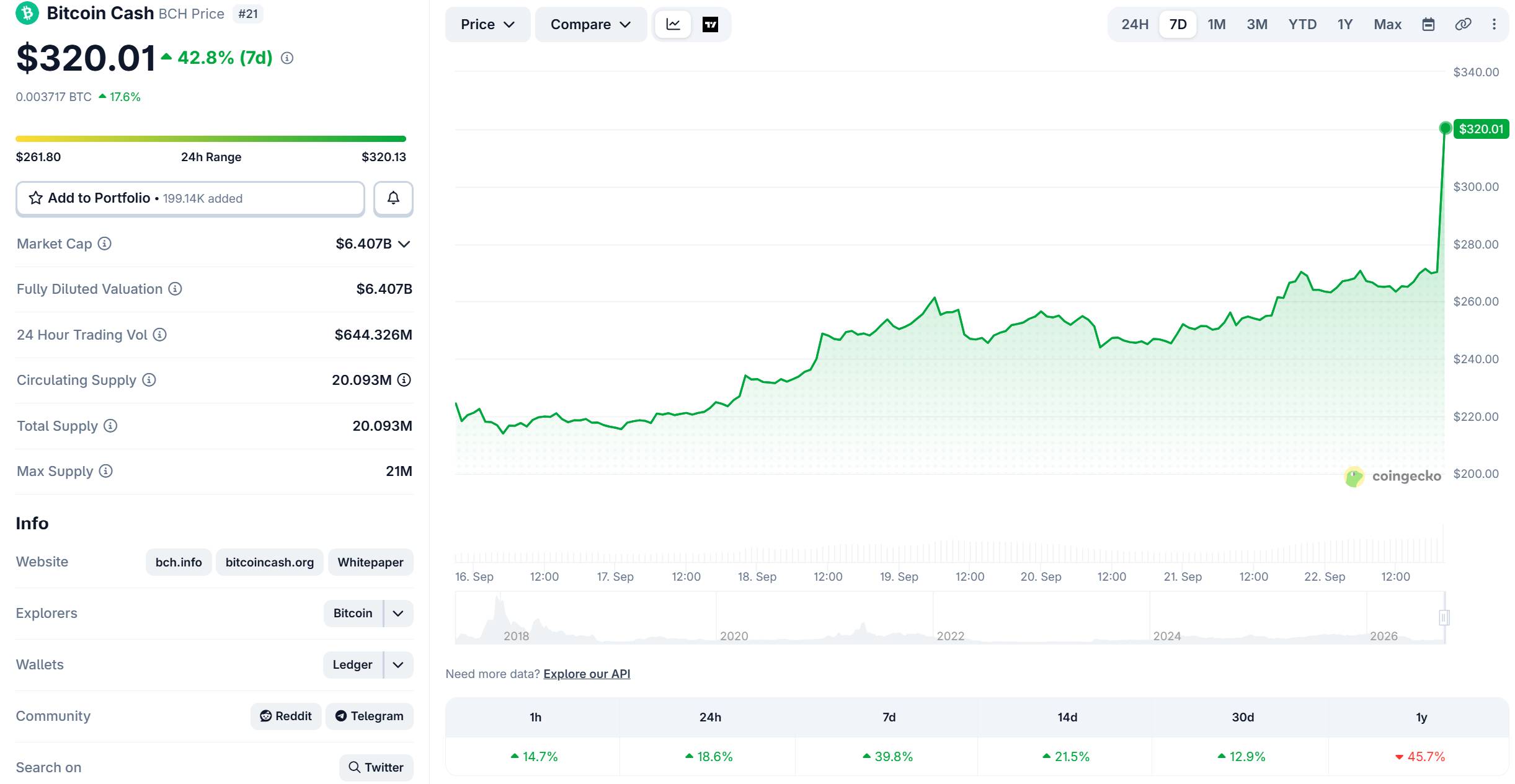
Task: Open the Fully Diluted Valuation info icon
Action: pyautogui.click(x=175, y=289)
